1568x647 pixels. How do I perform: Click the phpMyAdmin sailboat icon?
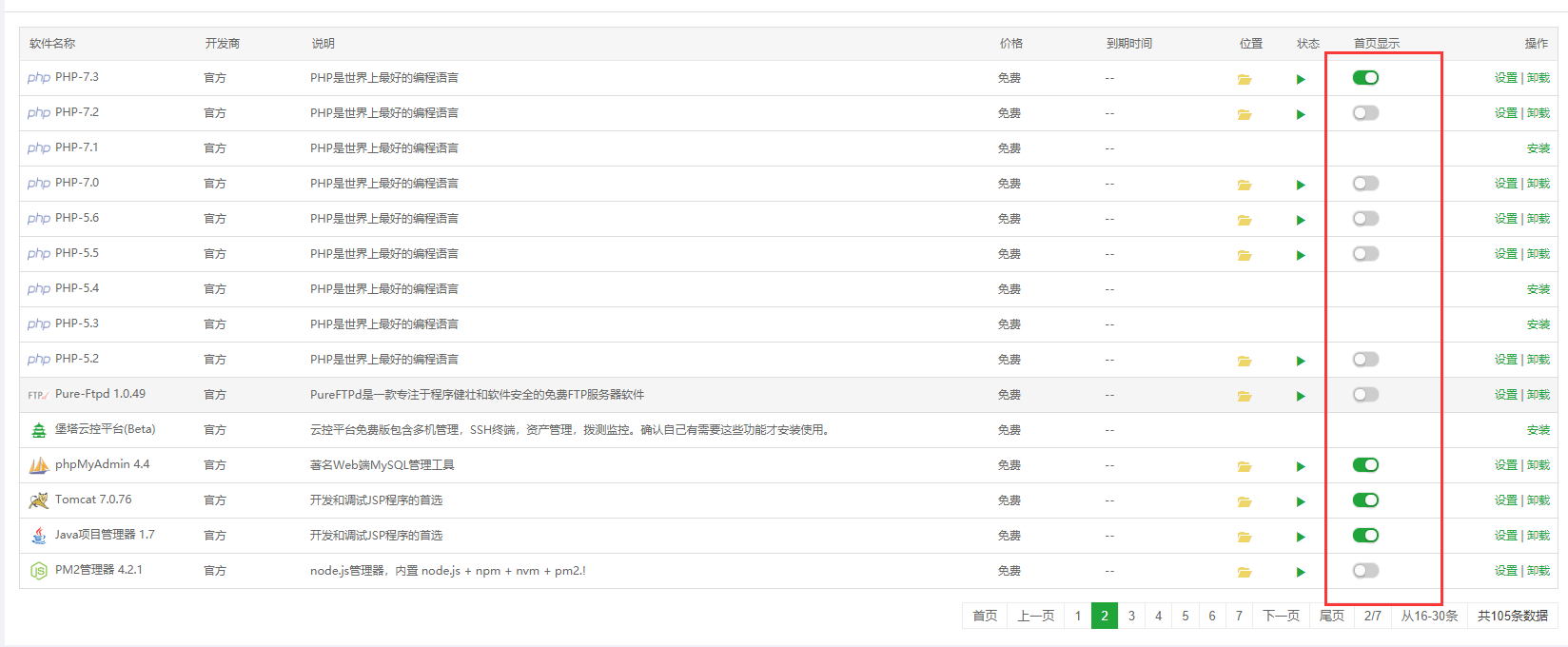point(38,465)
